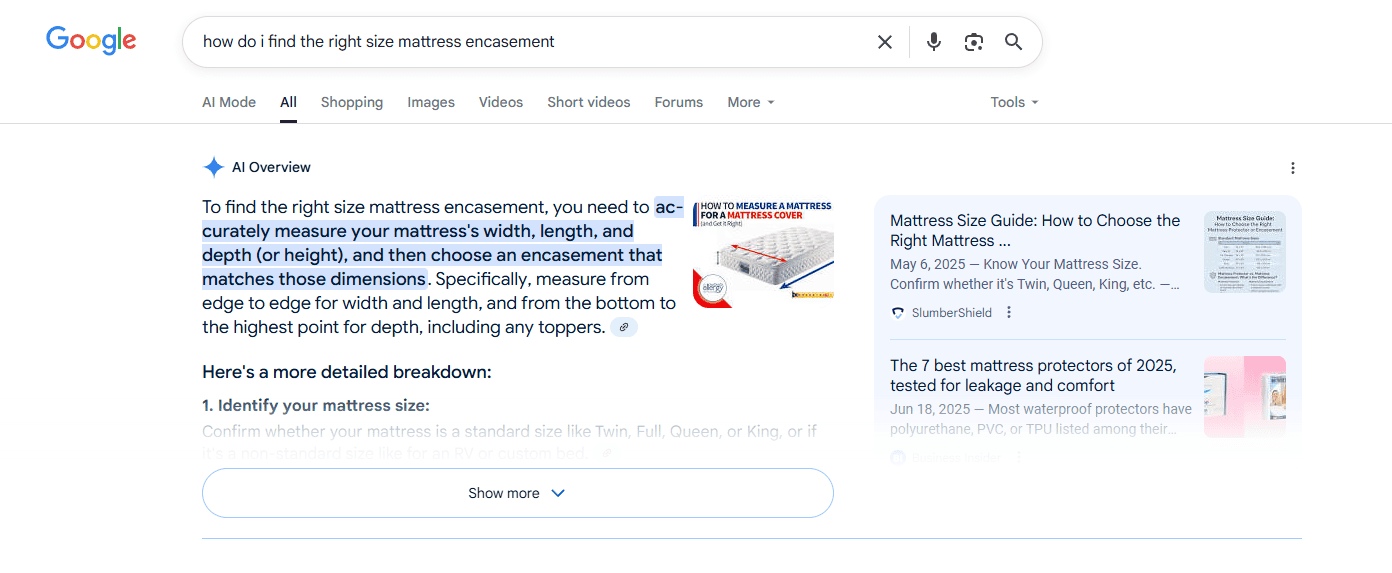Click the 'AI Overview' label text

click(271, 167)
